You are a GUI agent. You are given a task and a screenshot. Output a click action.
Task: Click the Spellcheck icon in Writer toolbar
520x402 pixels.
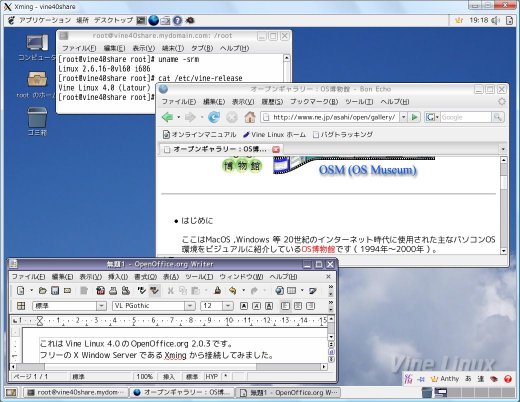pos(142,291)
